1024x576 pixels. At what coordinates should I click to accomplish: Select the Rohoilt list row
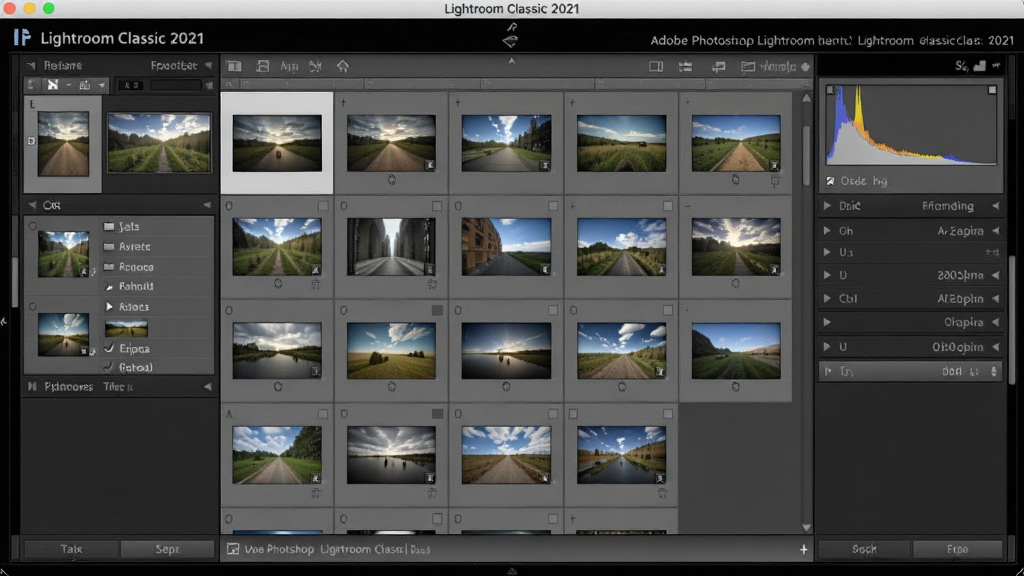point(157,286)
